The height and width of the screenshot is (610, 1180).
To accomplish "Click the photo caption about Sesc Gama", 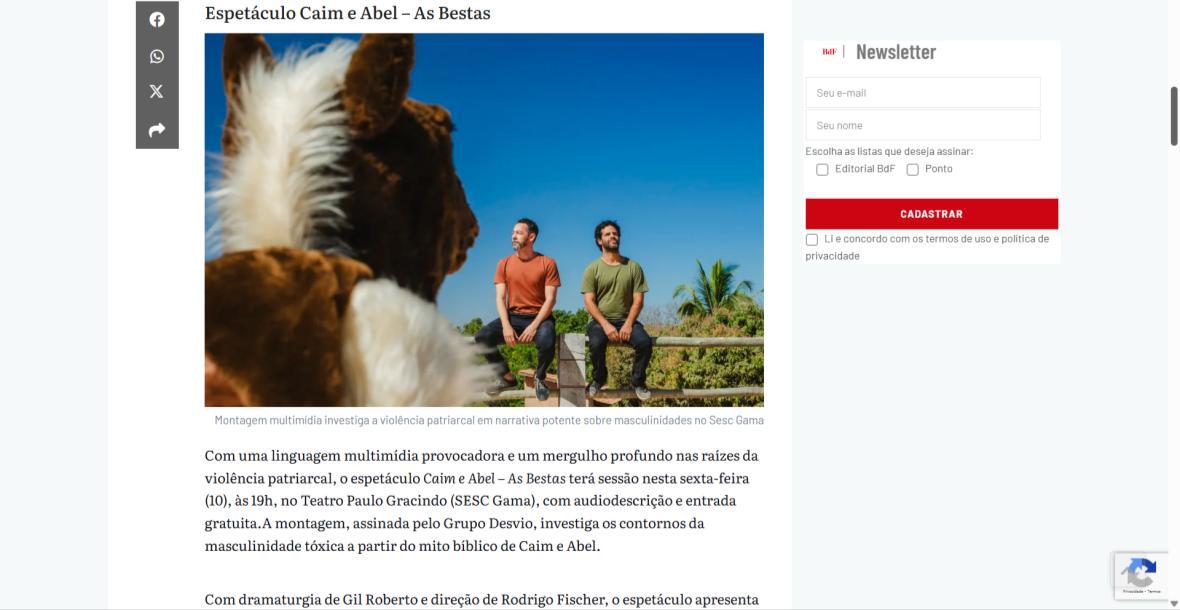I will (489, 420).
